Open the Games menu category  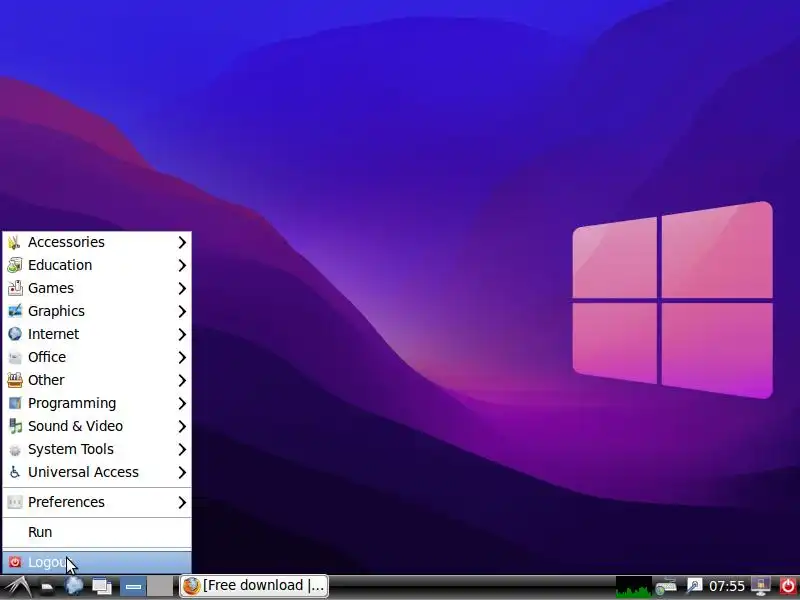pos(97,288)
